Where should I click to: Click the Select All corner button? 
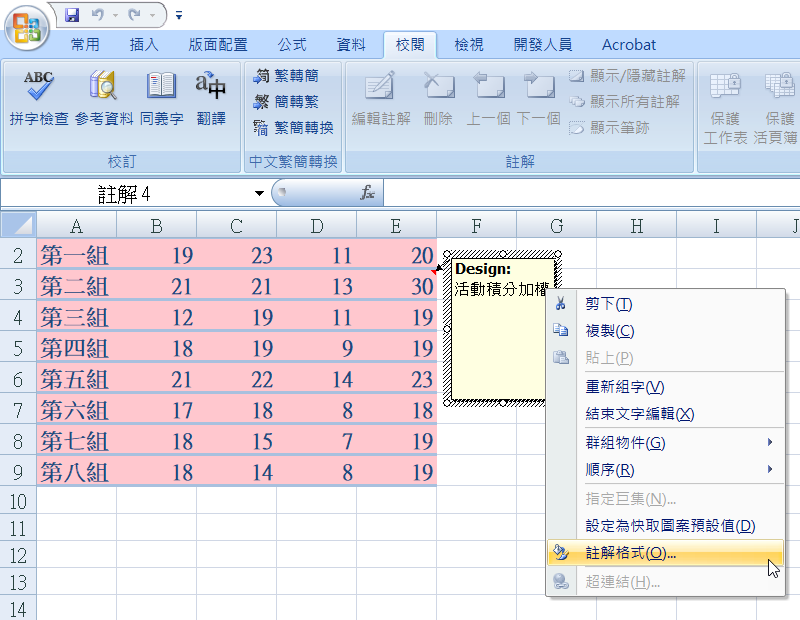pyautogui.click(x=18, y=225)
